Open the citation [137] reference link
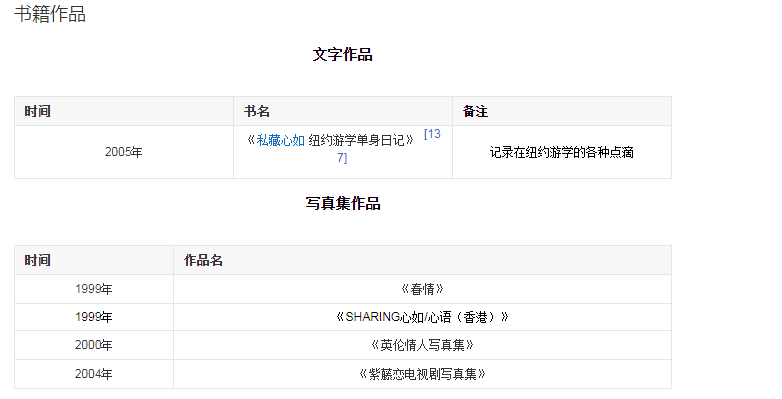 [432, 134]
